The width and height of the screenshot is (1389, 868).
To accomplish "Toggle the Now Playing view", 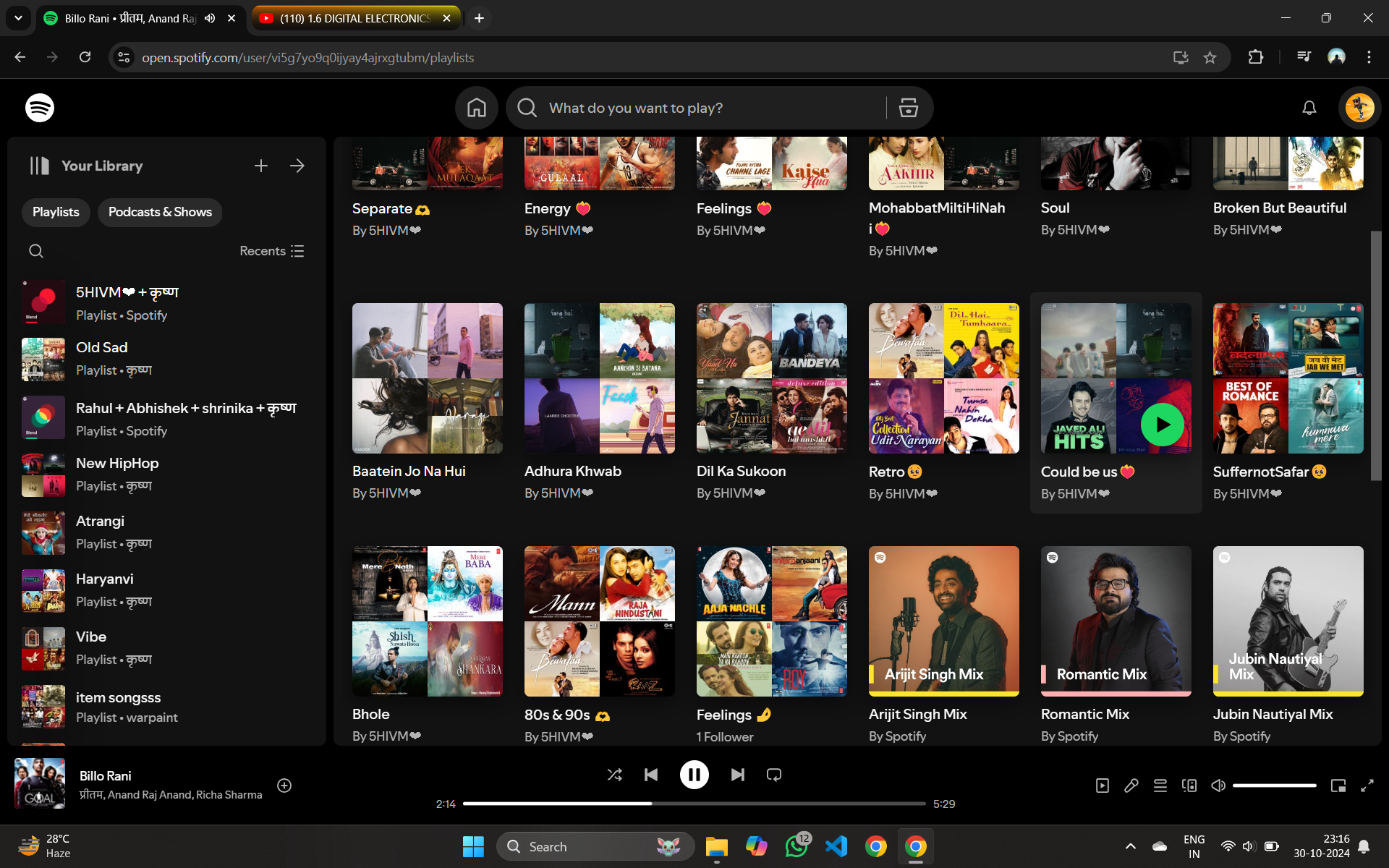I will (x=1103, y=786).
